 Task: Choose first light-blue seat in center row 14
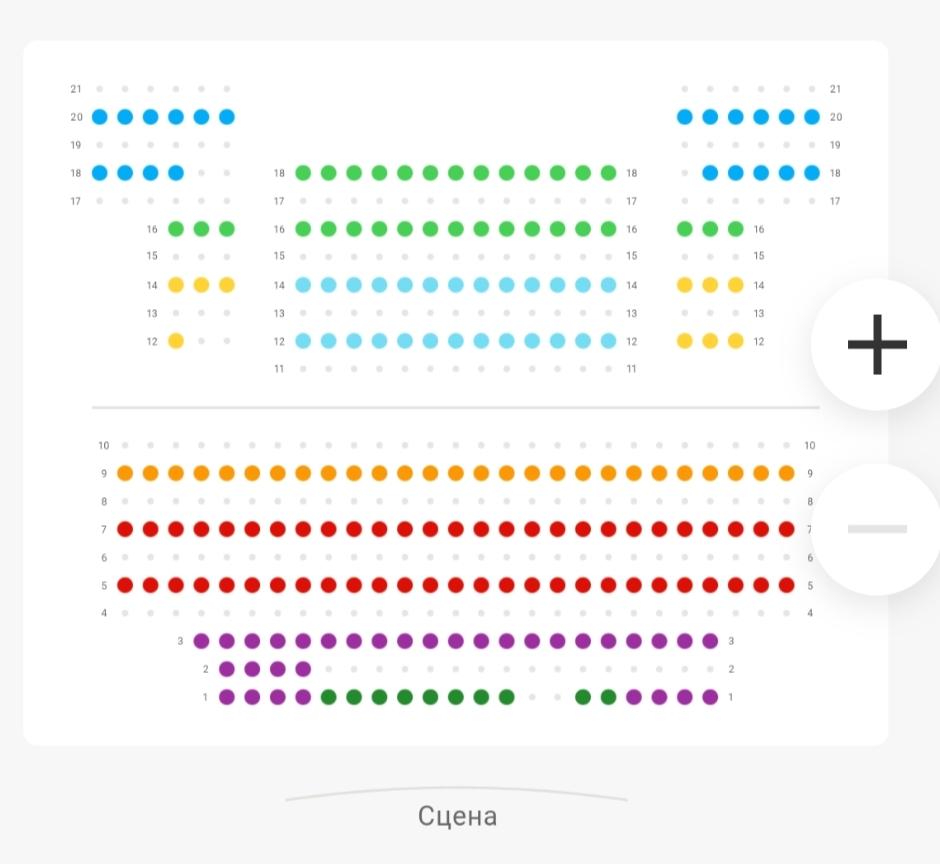pos(303,285)
